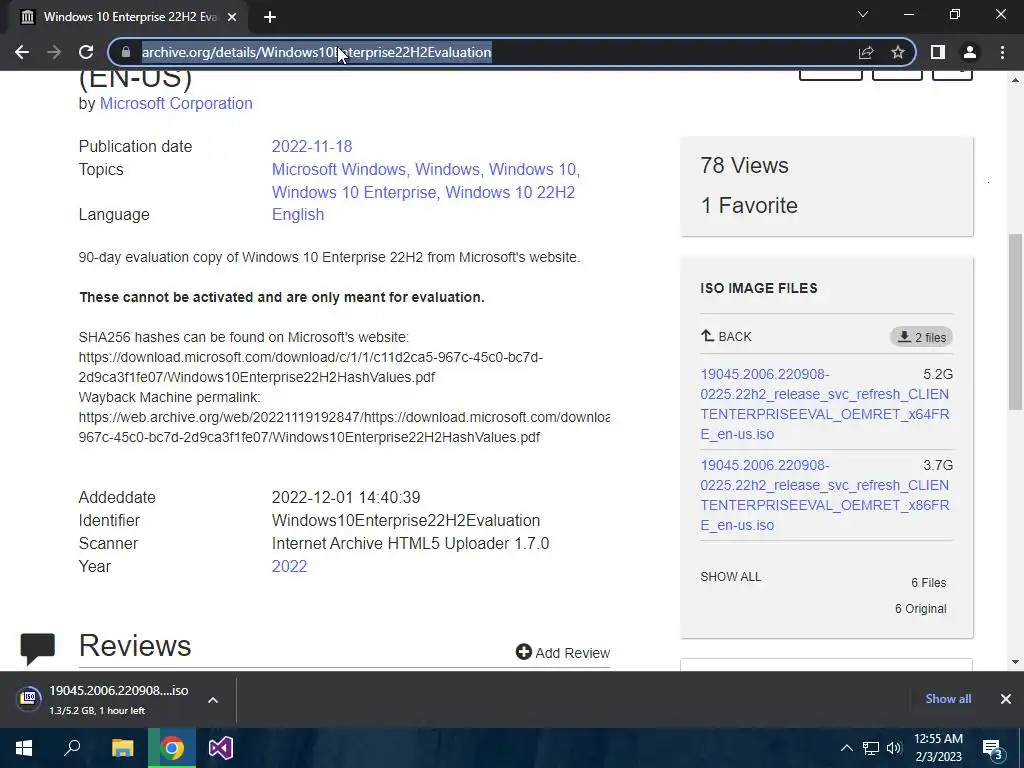Open the tab search dropdown

tap(863, 14)
